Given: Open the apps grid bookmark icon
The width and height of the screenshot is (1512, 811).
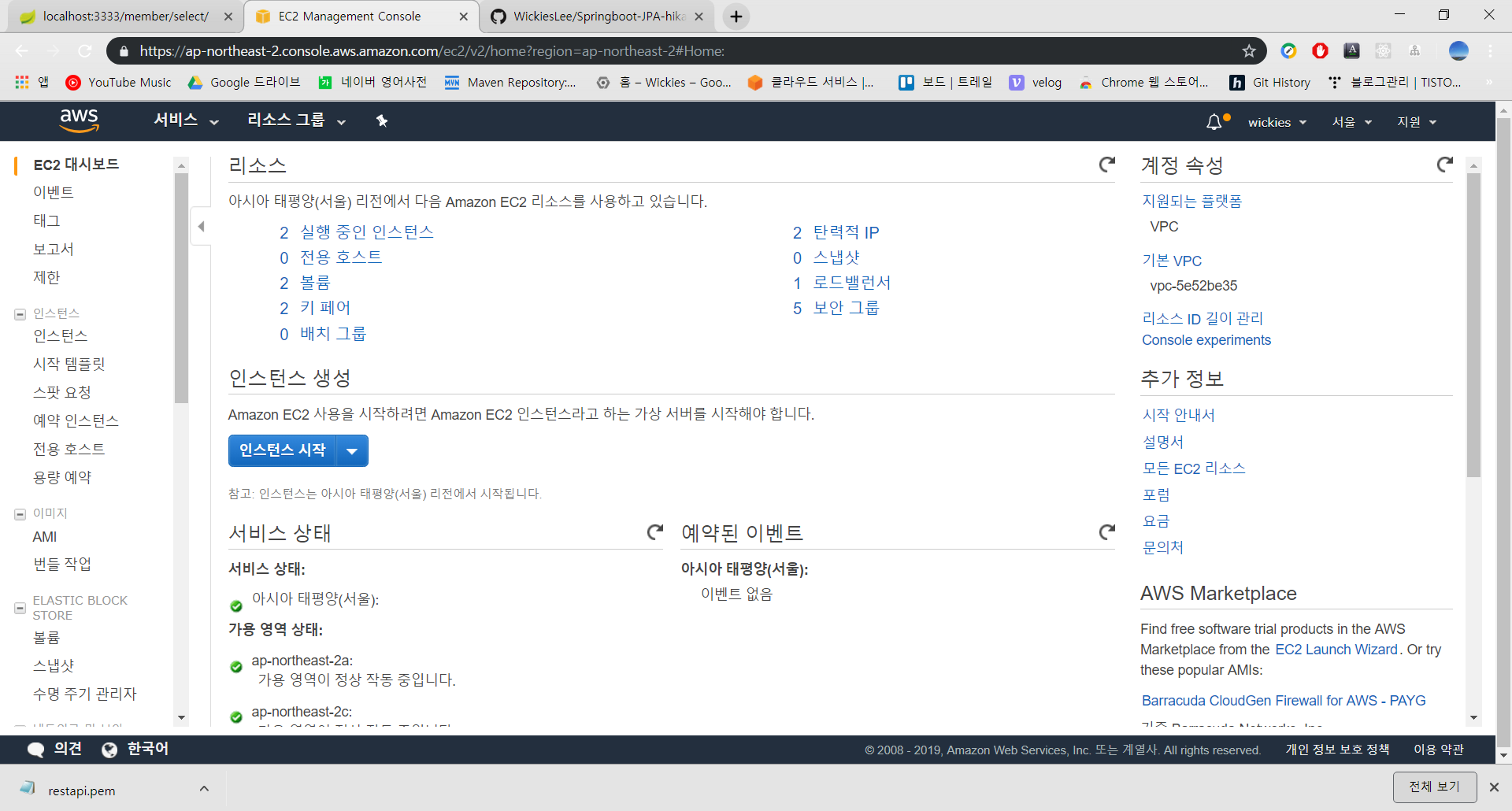Looking at the screenshot, I should tap(22, 82).
